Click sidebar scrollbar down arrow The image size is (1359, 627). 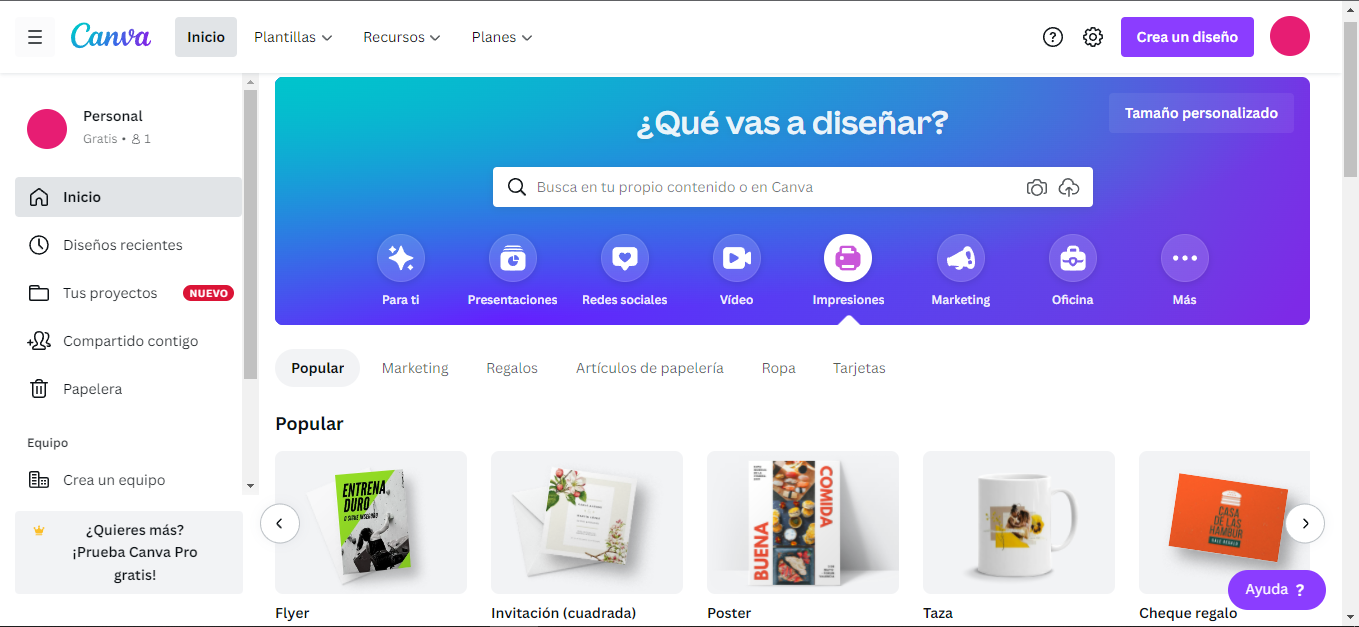coord(250,485)
